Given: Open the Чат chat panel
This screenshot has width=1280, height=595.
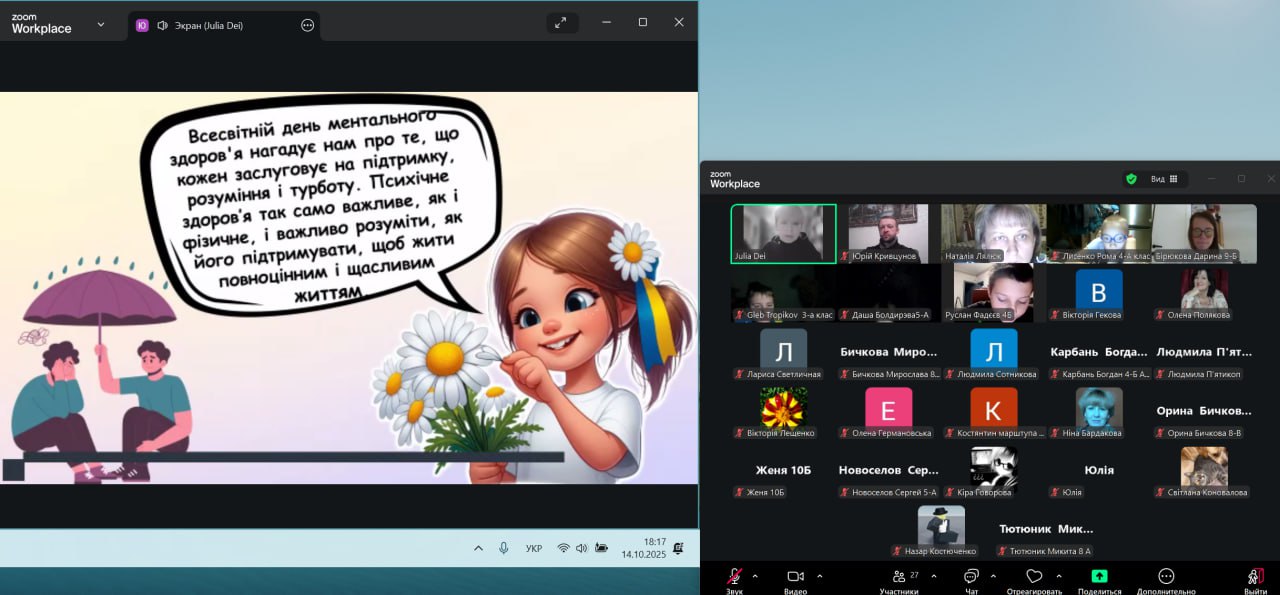Looking at the screenshot, I should coord(971,577).
